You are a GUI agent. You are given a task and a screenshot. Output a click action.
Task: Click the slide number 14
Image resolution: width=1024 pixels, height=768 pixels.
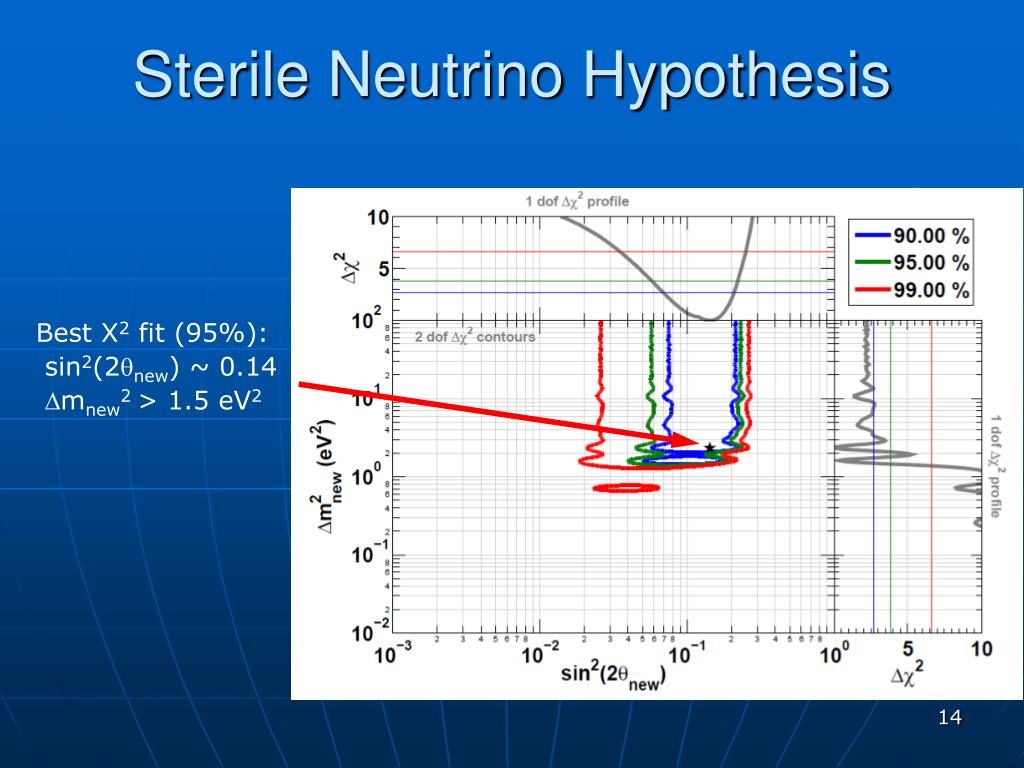(950, 718)
